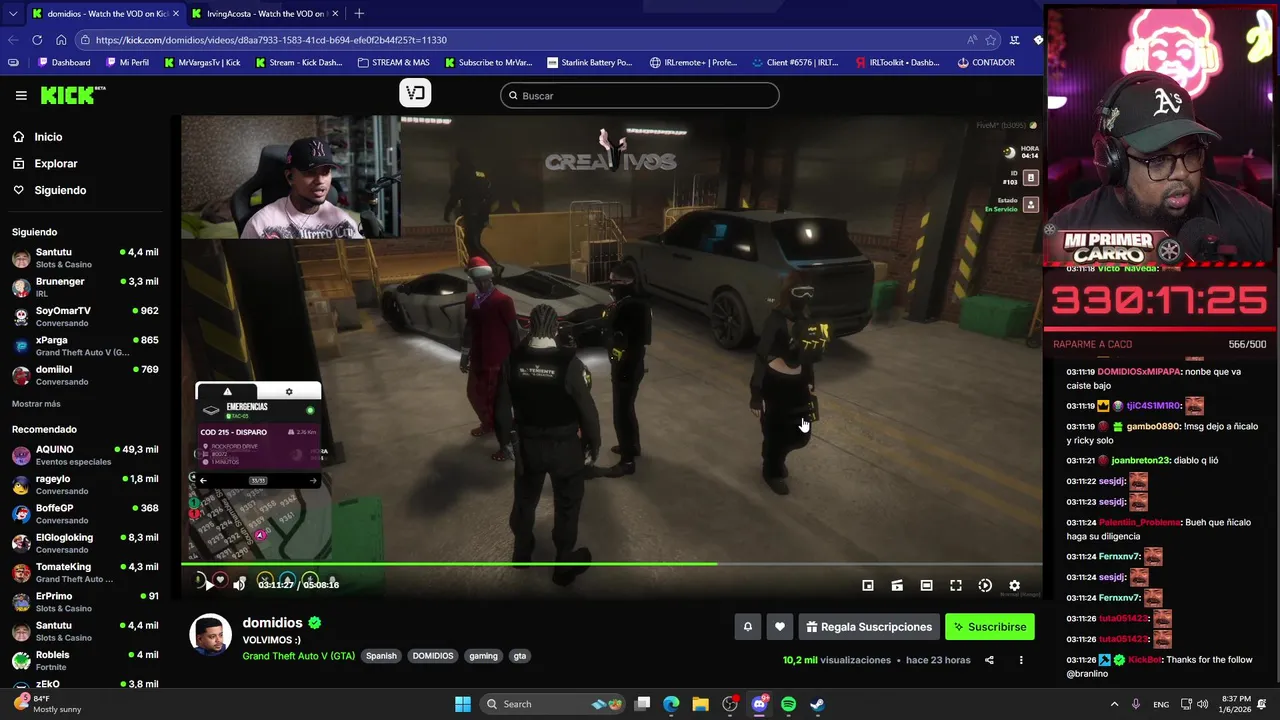Viewport: 1280px width, 720px height.
Task: Open video player settings gear
Action: point(1014,585)
